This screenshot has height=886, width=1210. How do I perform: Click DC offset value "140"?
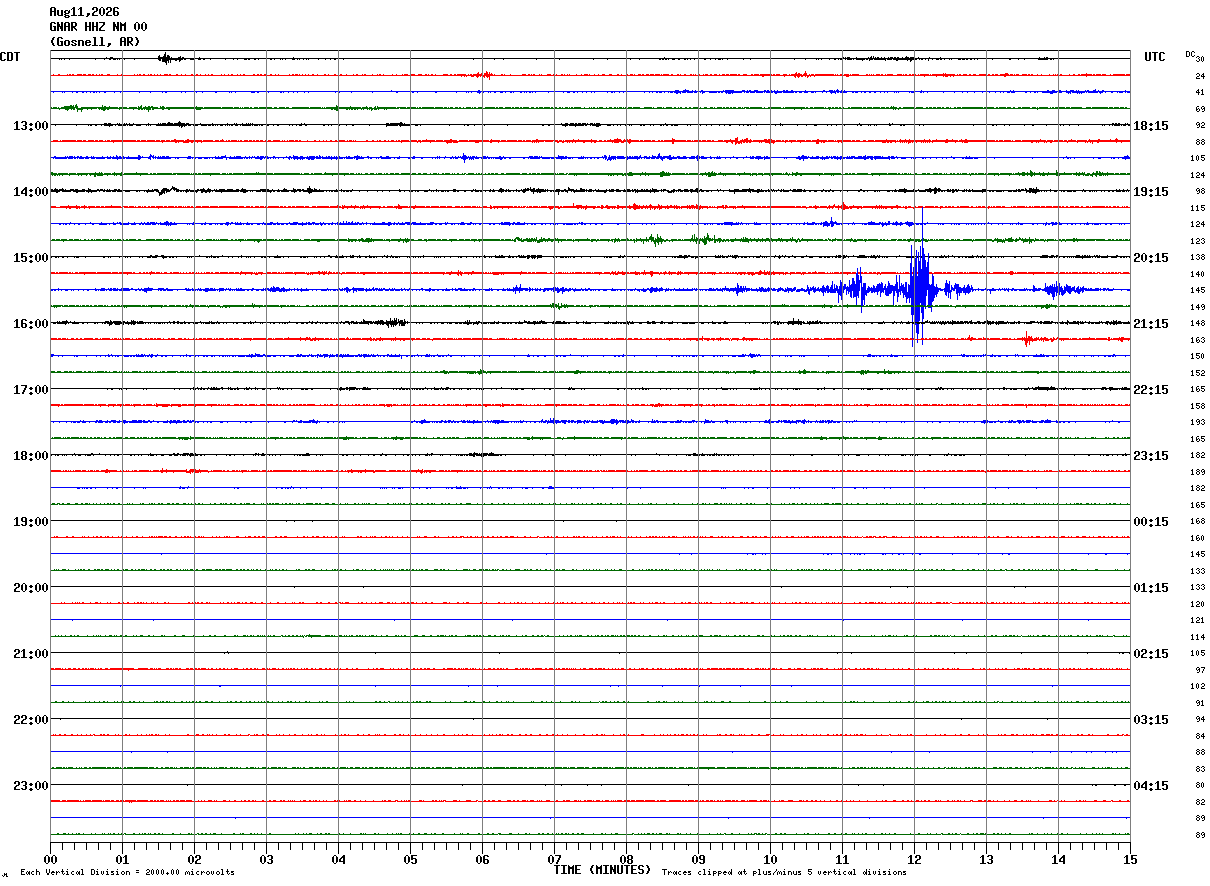[1197, 275]
